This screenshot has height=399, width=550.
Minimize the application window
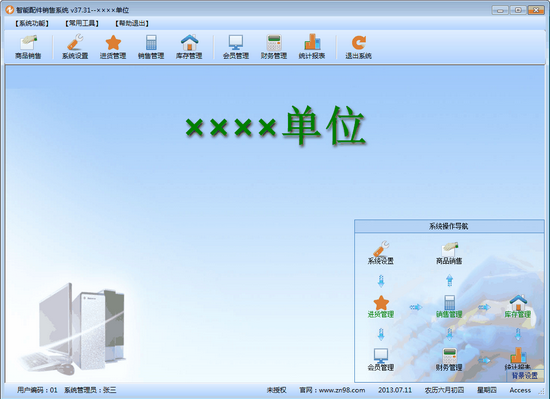pos(500,10)
